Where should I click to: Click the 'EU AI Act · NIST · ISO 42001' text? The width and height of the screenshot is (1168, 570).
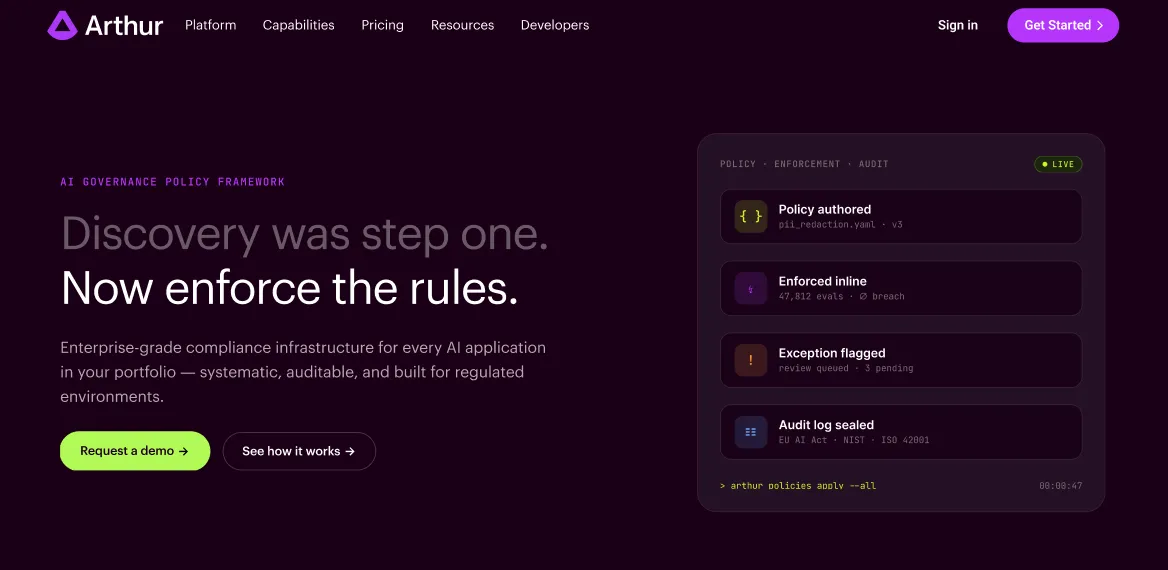pyautogui.click(x=854, y=440)
